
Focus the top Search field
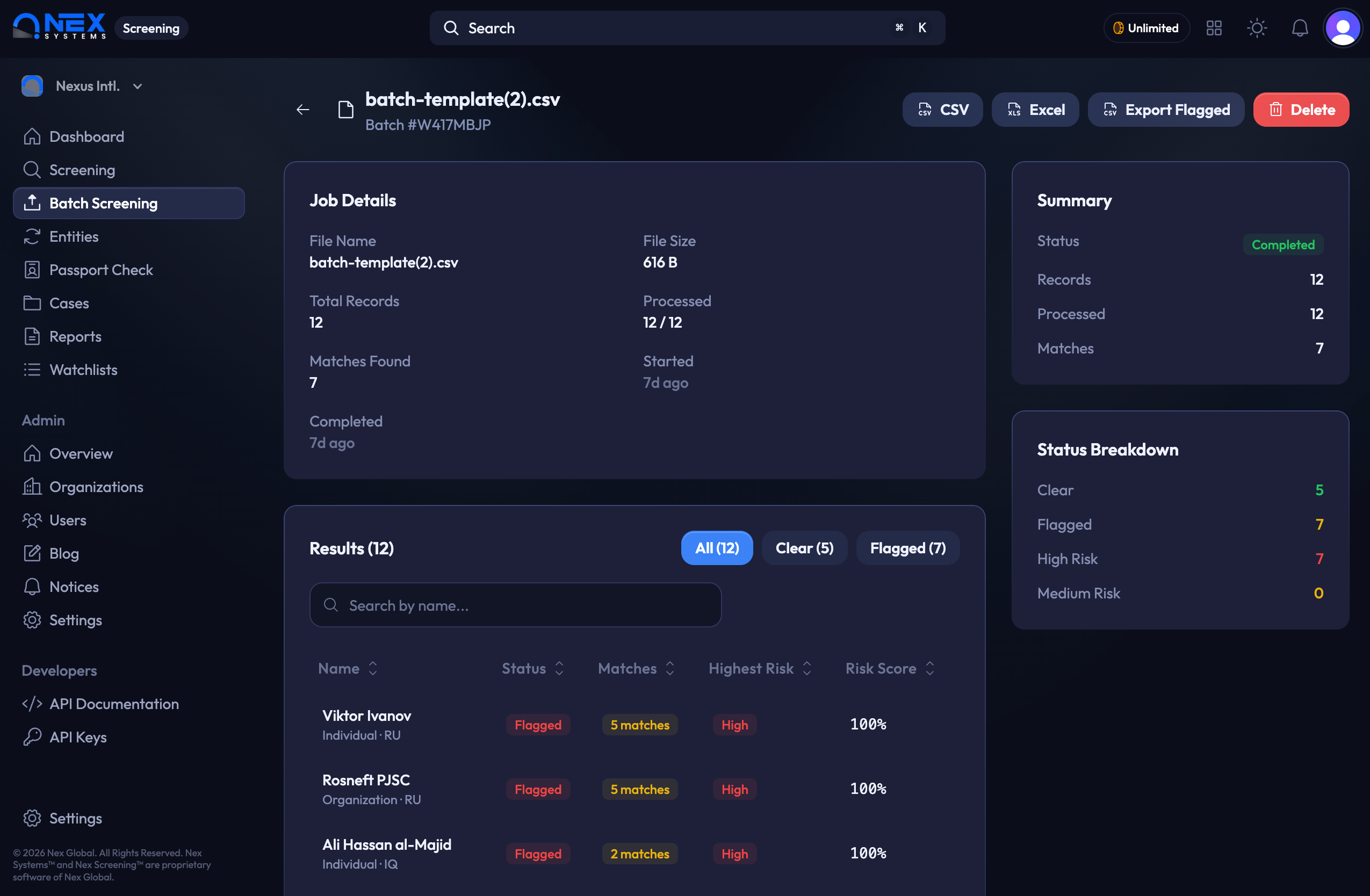(x=687, y=28)
